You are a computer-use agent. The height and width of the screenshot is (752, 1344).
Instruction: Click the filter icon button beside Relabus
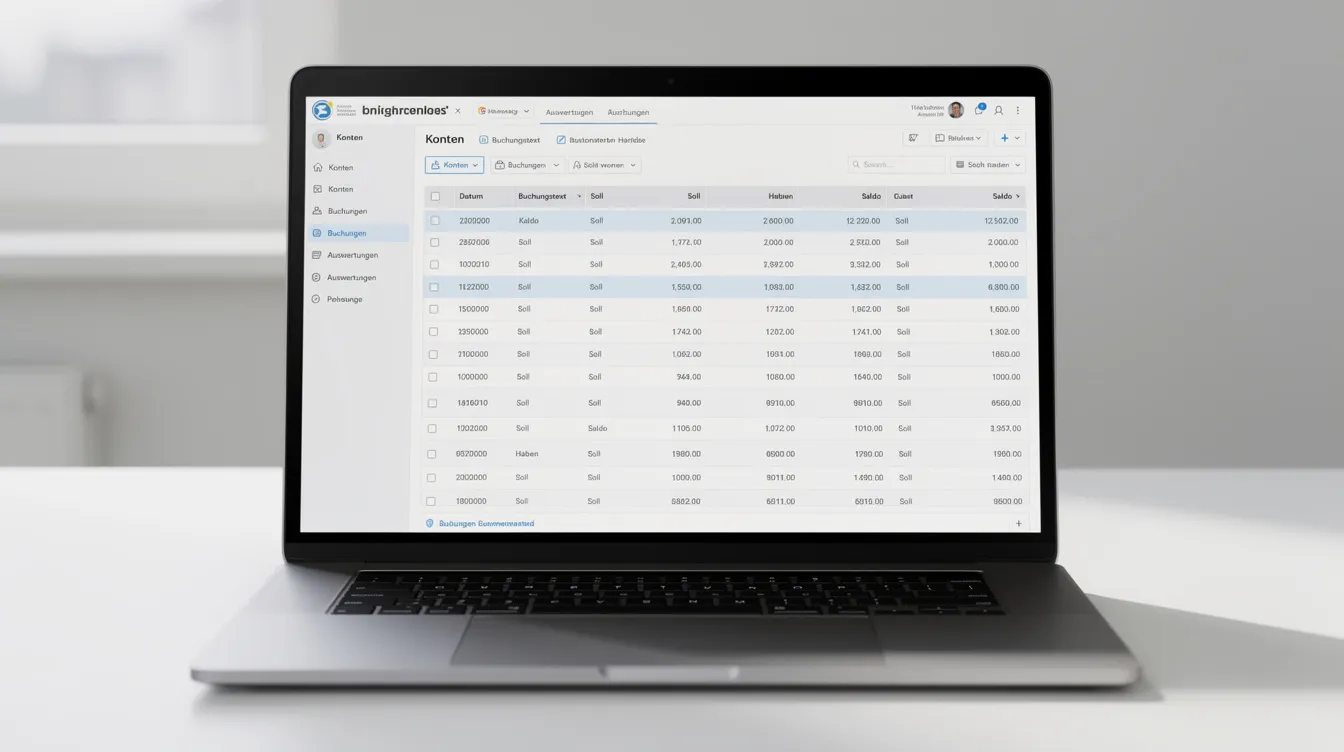point(912,138)
